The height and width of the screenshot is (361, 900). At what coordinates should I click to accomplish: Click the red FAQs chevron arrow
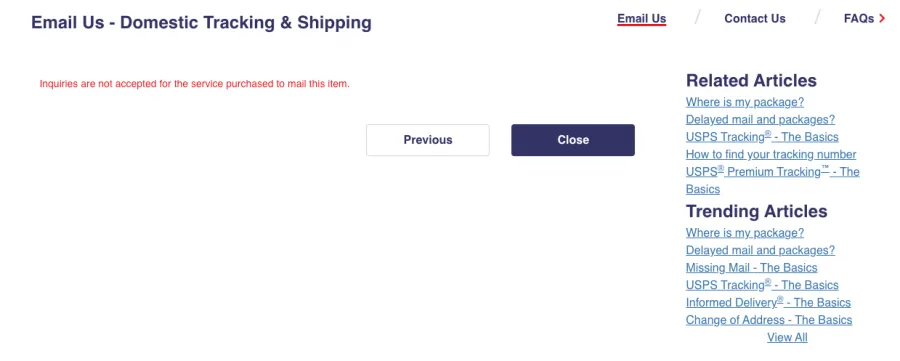click(x=882, y=19)
